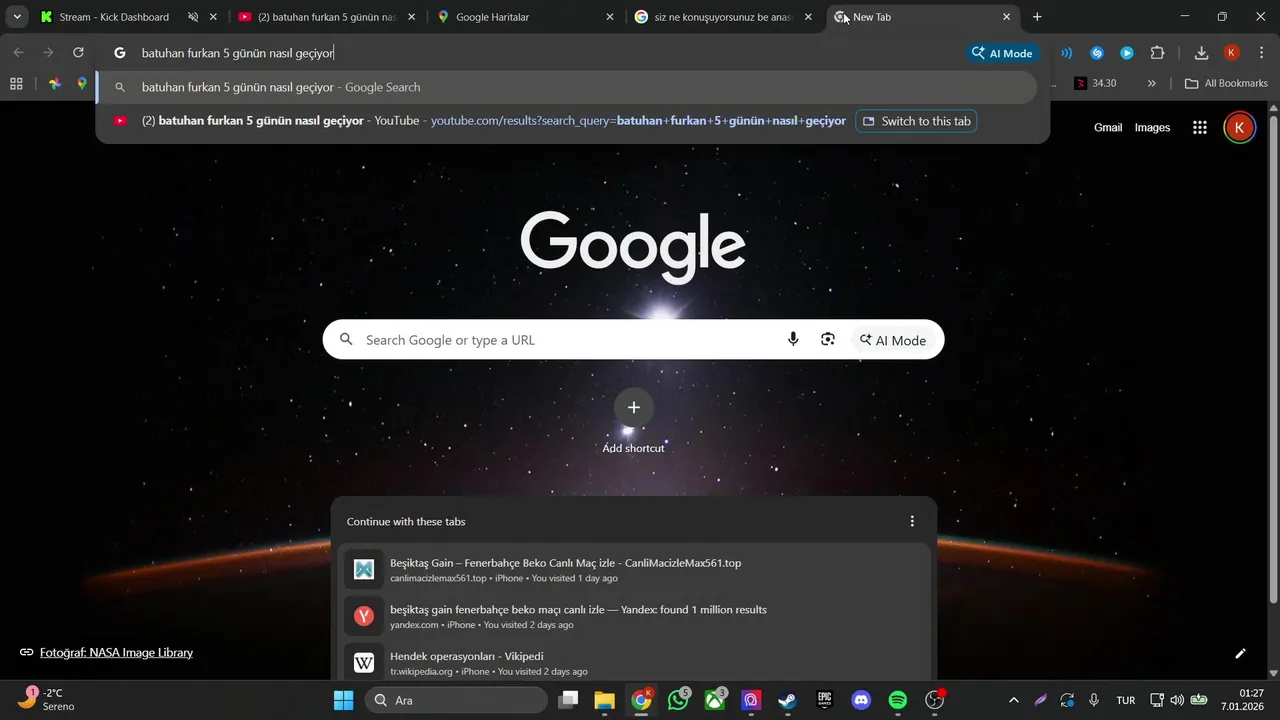This screenshot has width=1280, height=720.
Task: Open the Windows Start menu
Action: click(343, 700)
